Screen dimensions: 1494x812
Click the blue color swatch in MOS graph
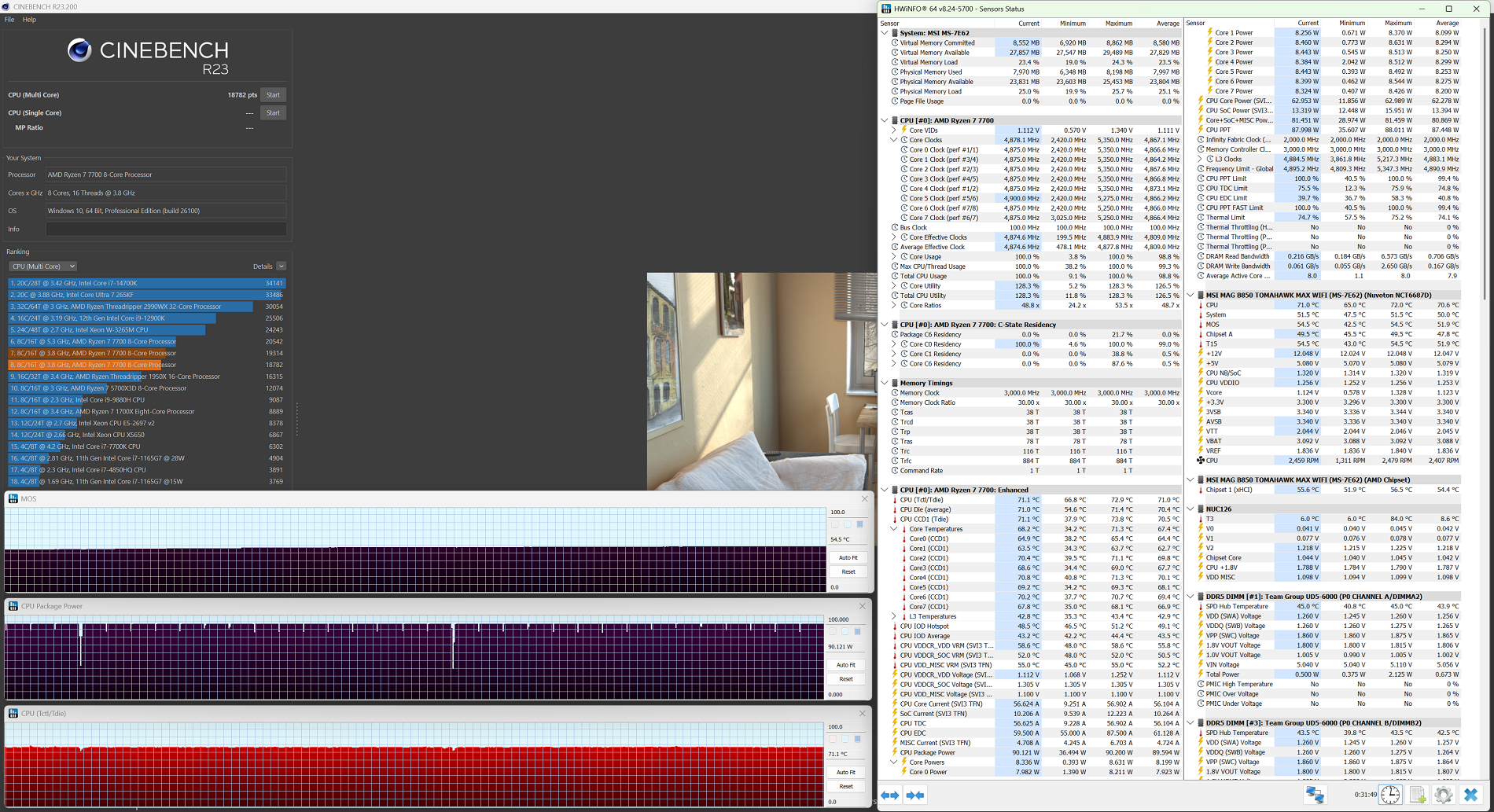coord(859,524)
